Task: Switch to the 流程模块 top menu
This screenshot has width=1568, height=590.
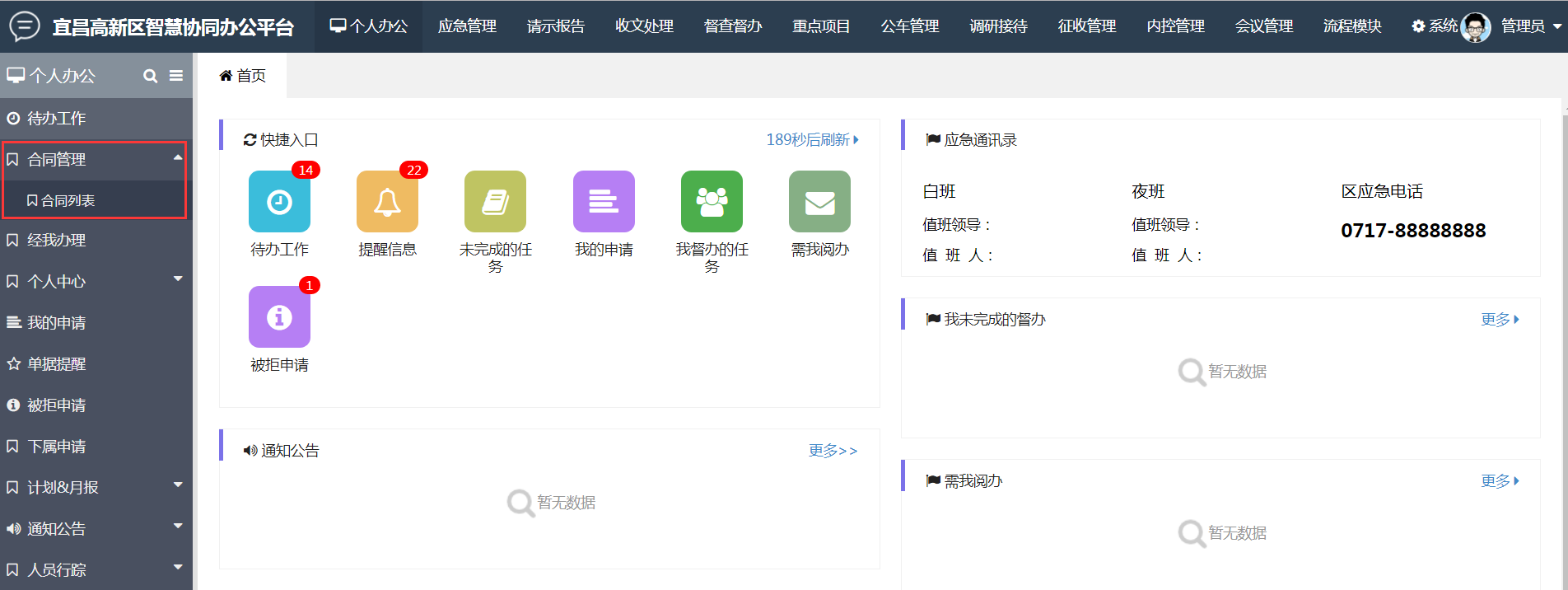Action: coord(1352,26)
